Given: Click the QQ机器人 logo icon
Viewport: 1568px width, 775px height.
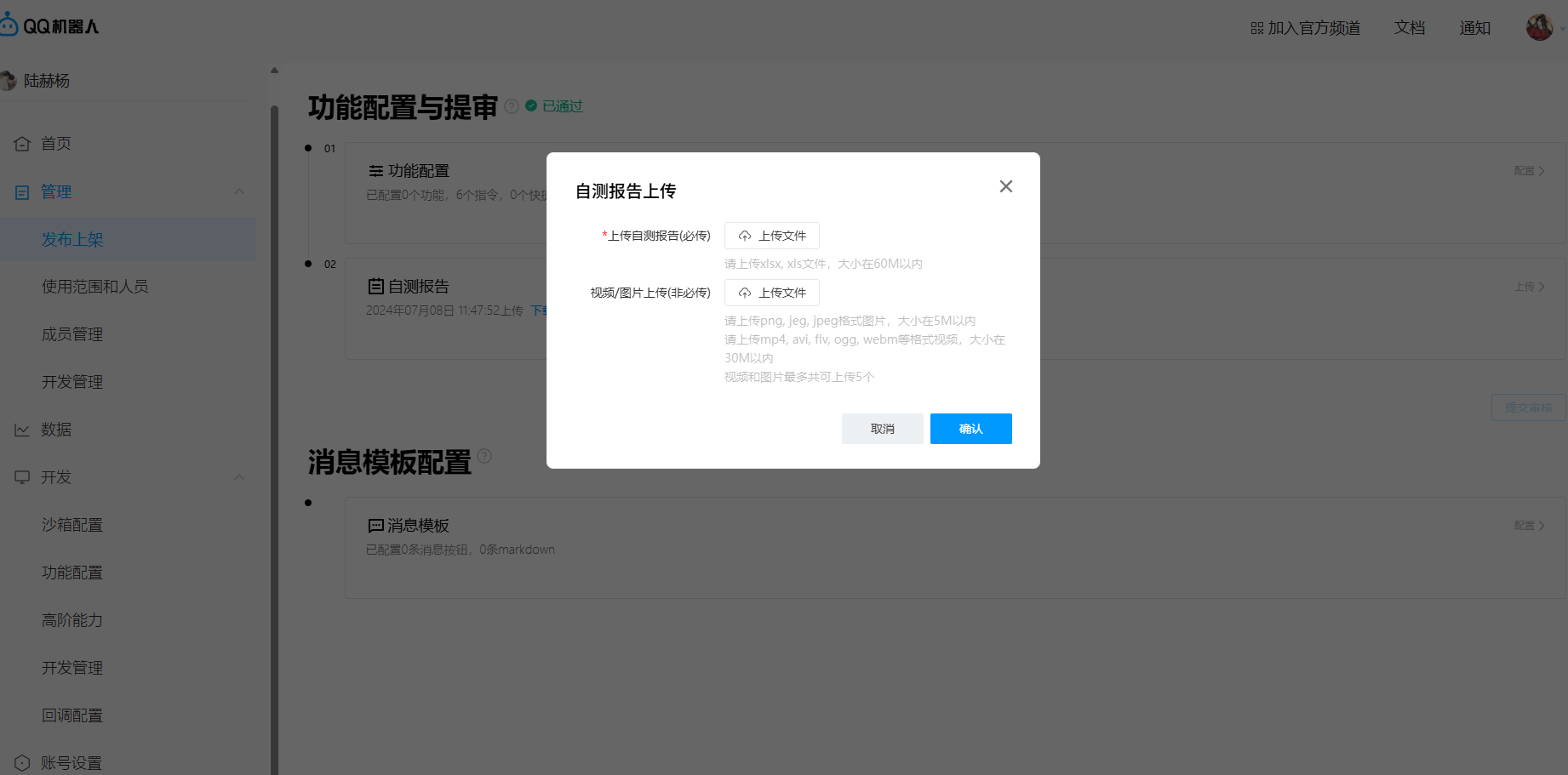Looking at the screenshot, I should coord(9,25).
